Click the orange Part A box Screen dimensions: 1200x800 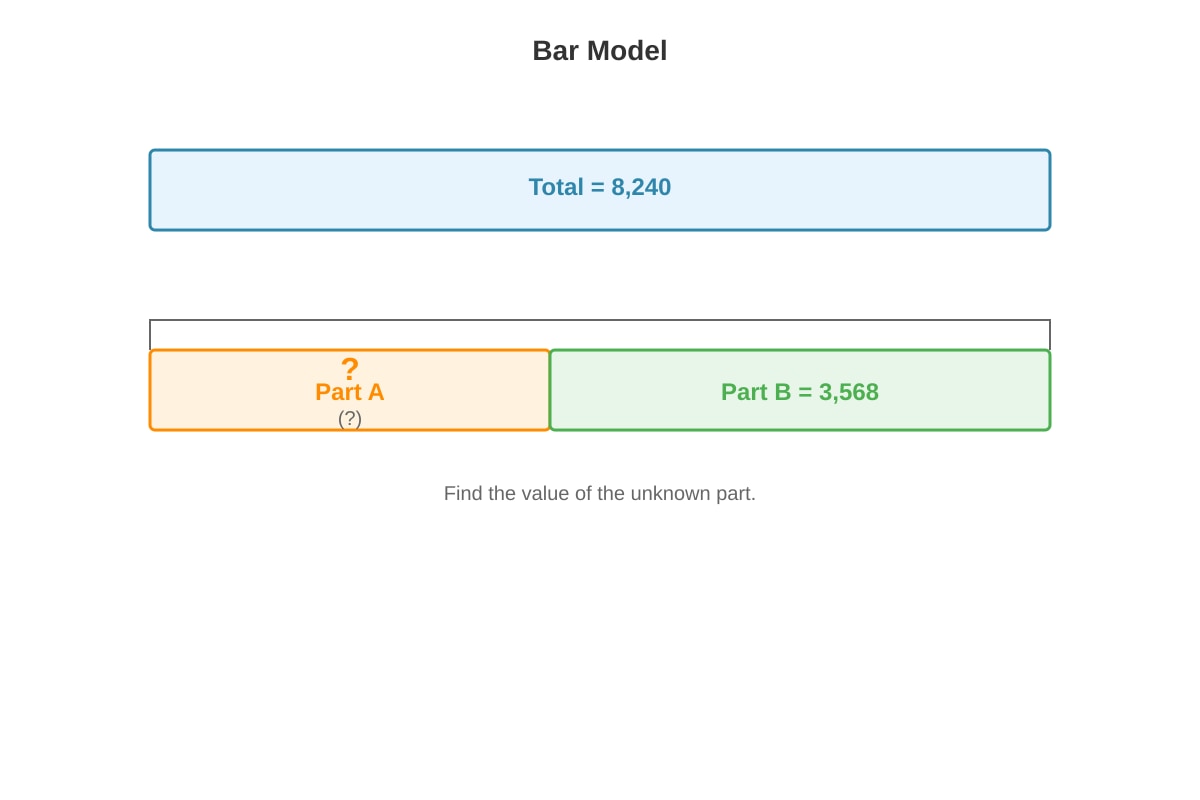[x=350, y=390]
